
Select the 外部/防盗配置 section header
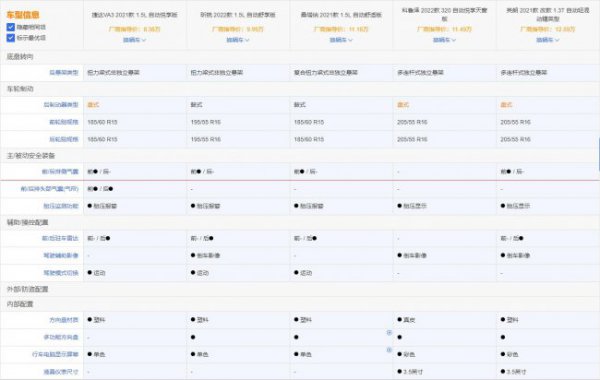point(28,289)
